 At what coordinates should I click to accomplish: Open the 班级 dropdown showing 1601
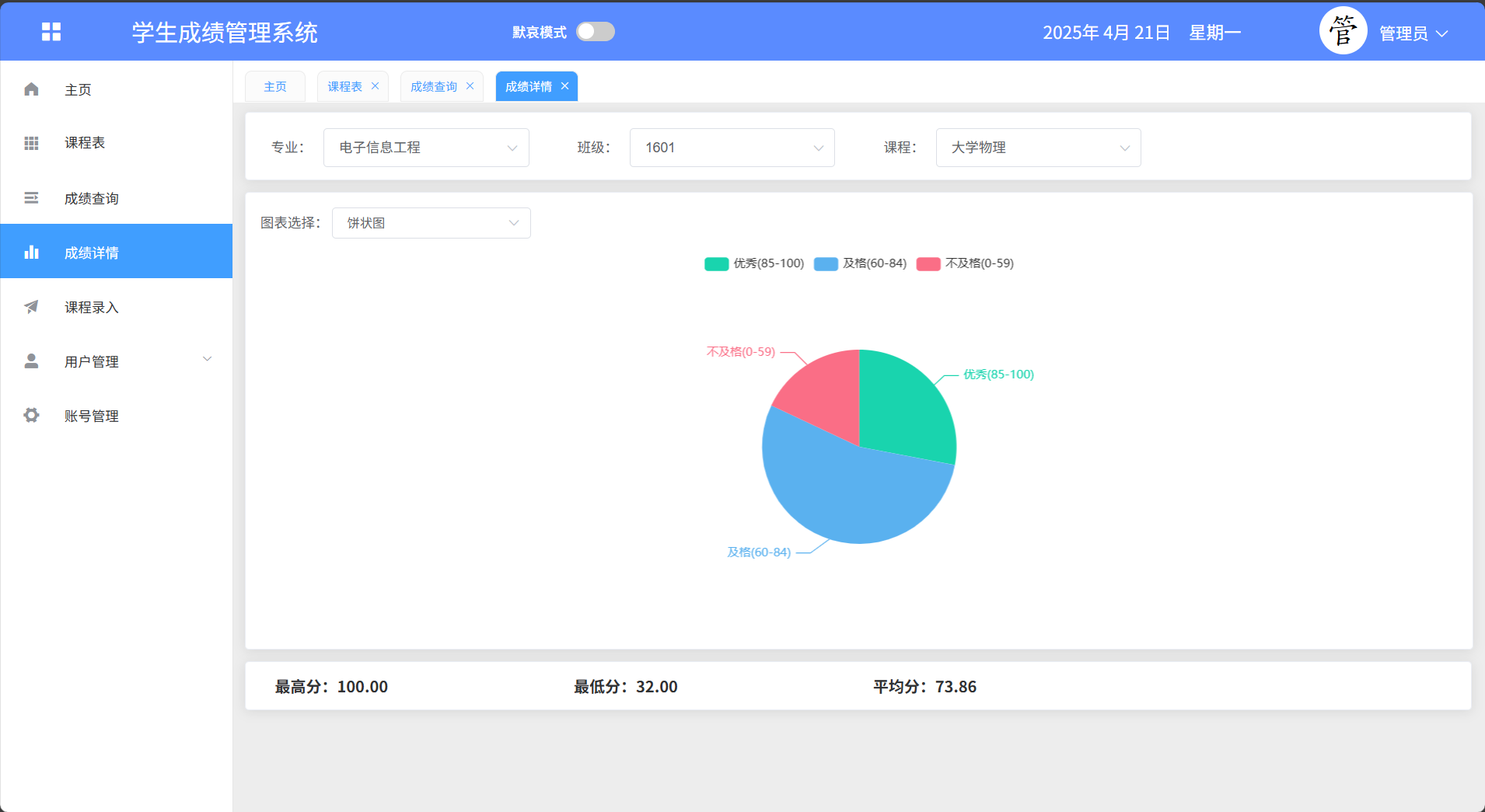click(732, 148)
